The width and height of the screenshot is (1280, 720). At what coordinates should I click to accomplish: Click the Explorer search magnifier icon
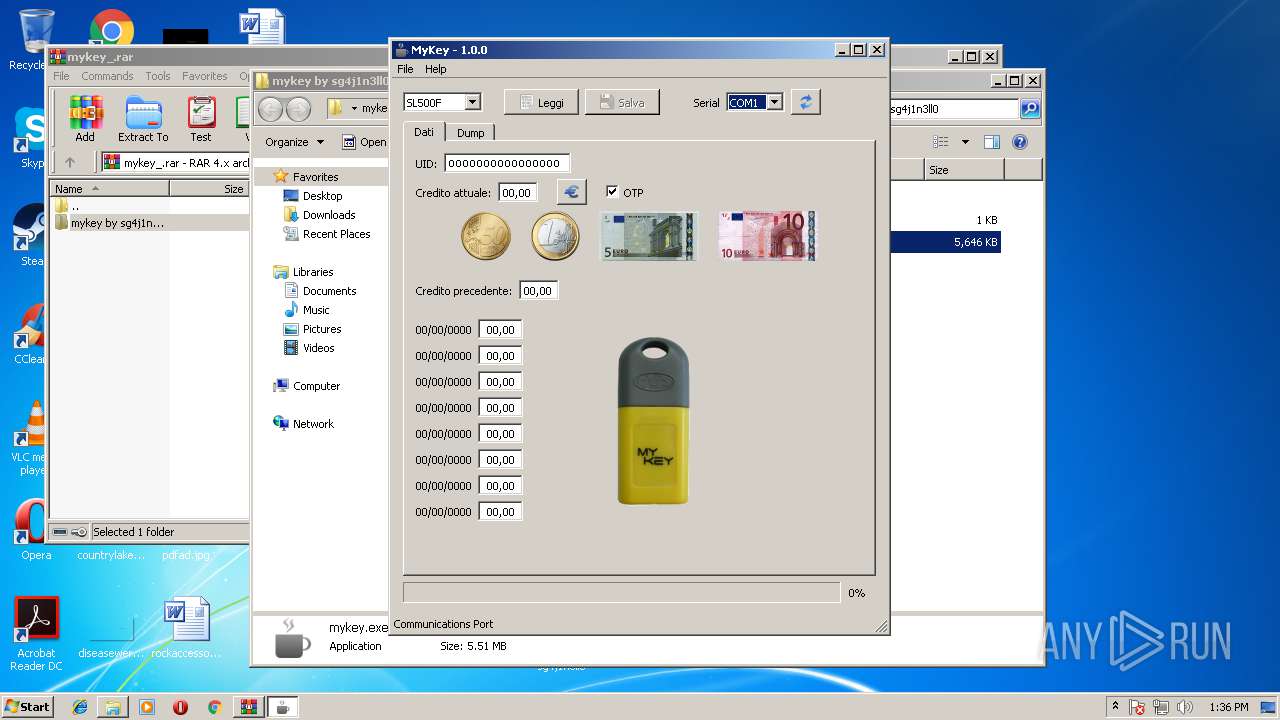point(1029,109)
